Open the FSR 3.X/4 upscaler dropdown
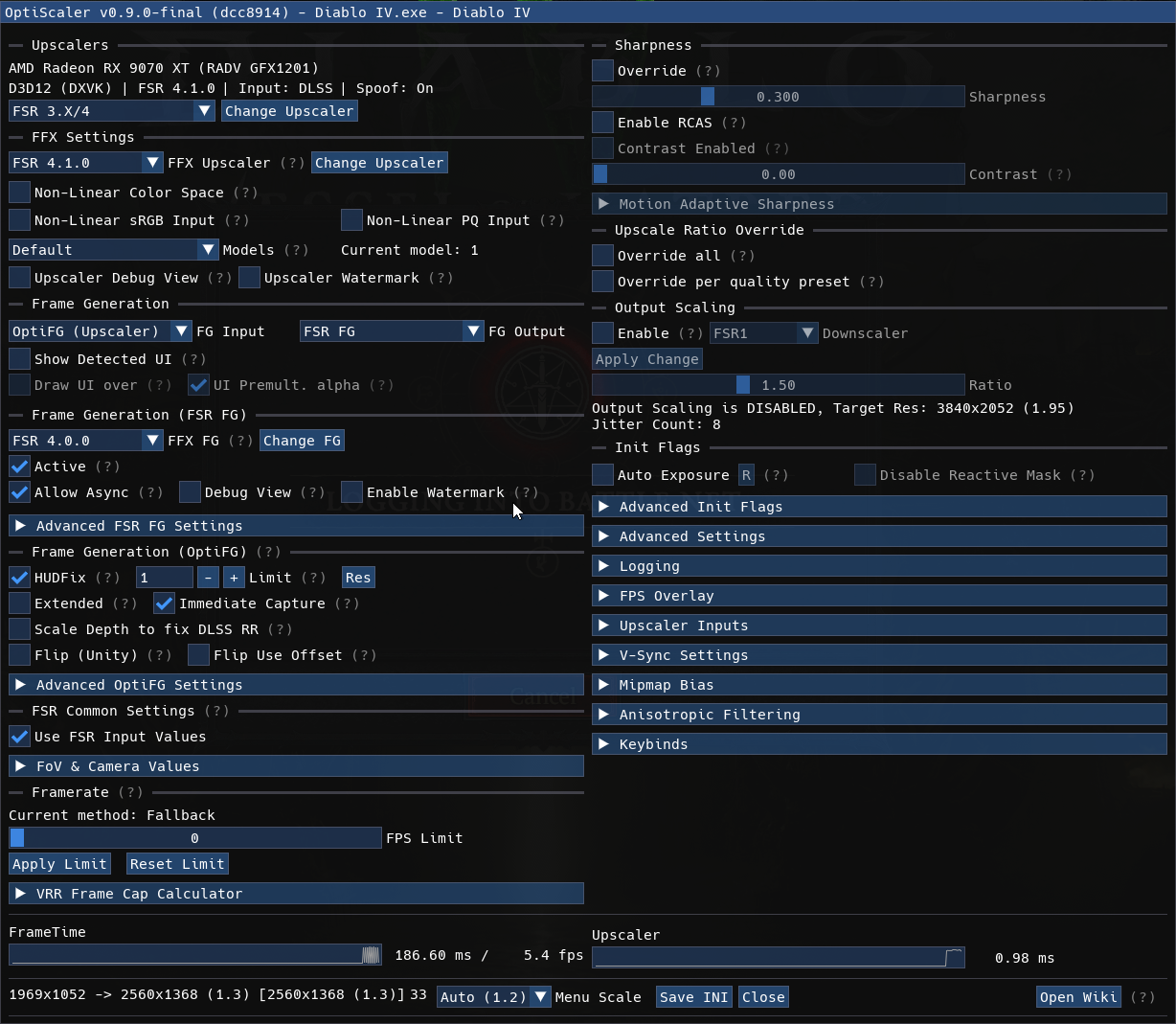This screenshot has height=1024, width=1176. 111,111
